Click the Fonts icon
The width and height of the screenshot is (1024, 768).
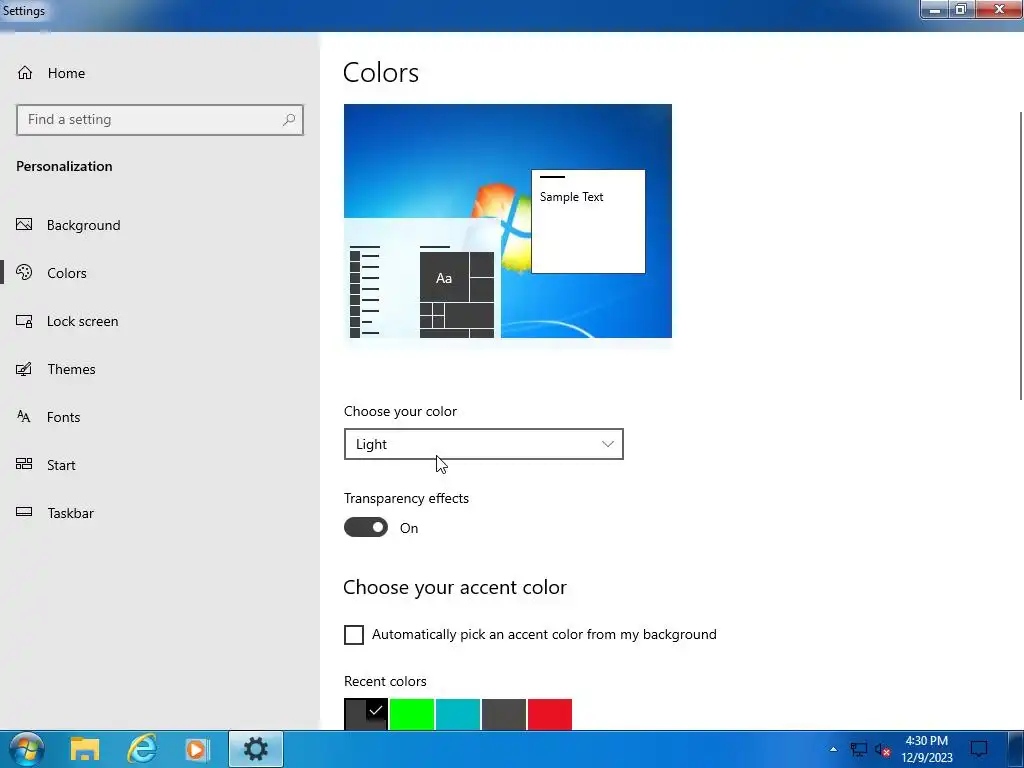24,417
